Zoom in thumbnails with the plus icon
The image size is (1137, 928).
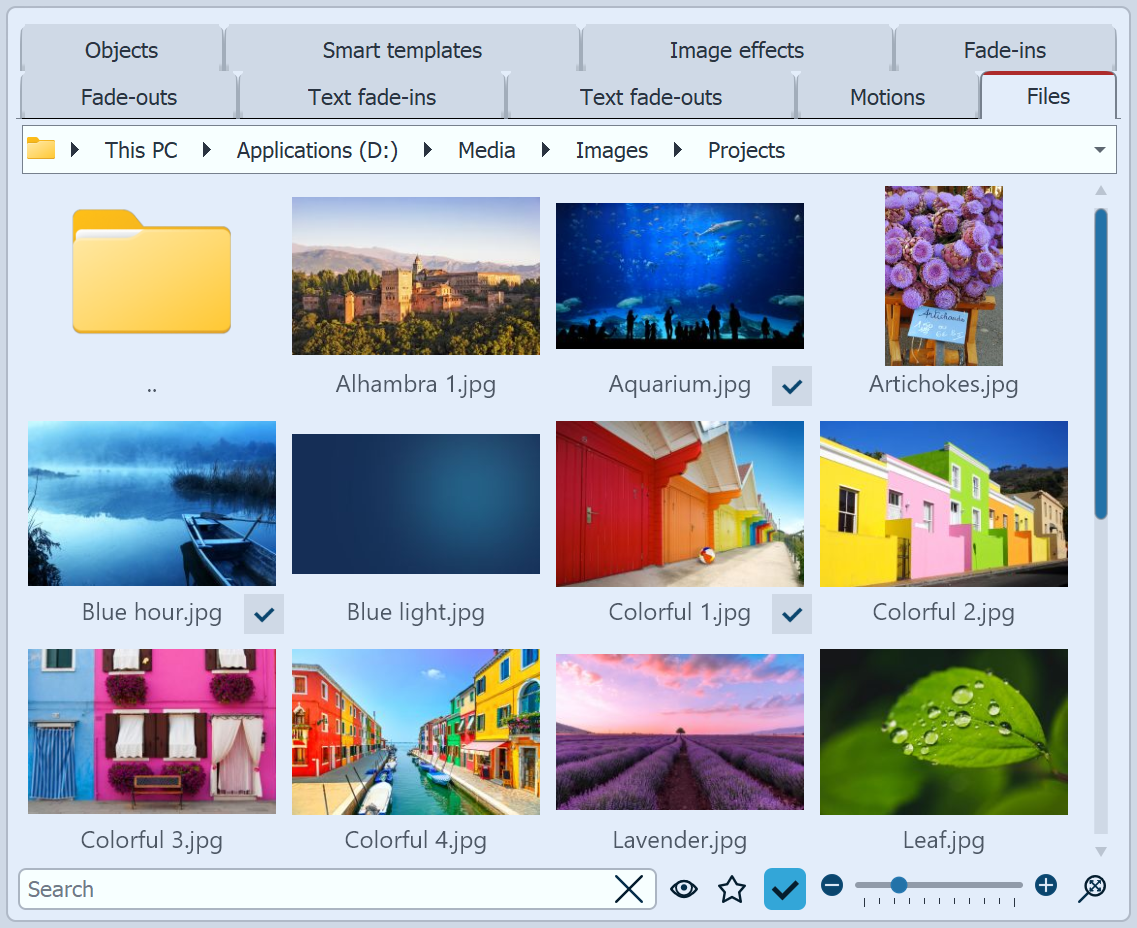tap(1046, 886)
